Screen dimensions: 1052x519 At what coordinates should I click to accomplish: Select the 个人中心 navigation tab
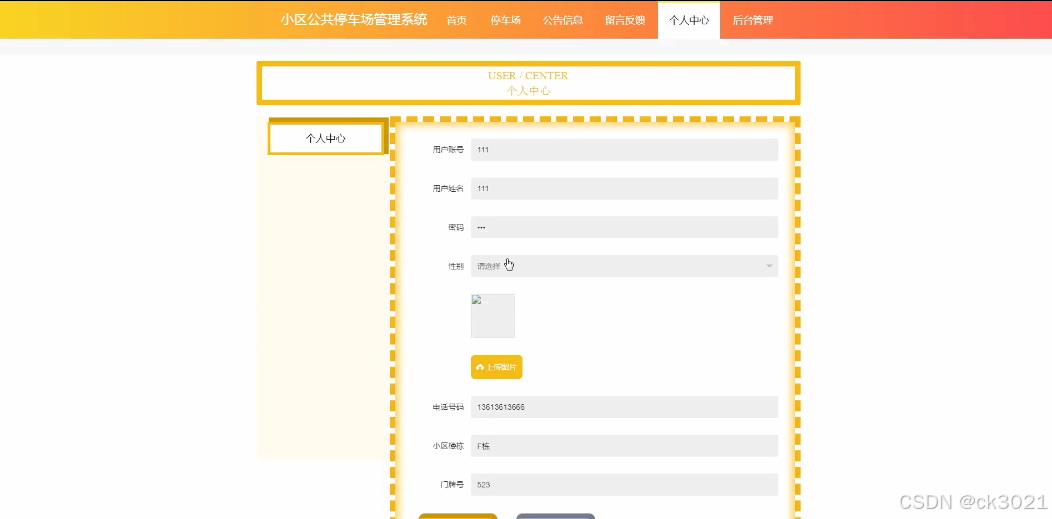(689, 20)
